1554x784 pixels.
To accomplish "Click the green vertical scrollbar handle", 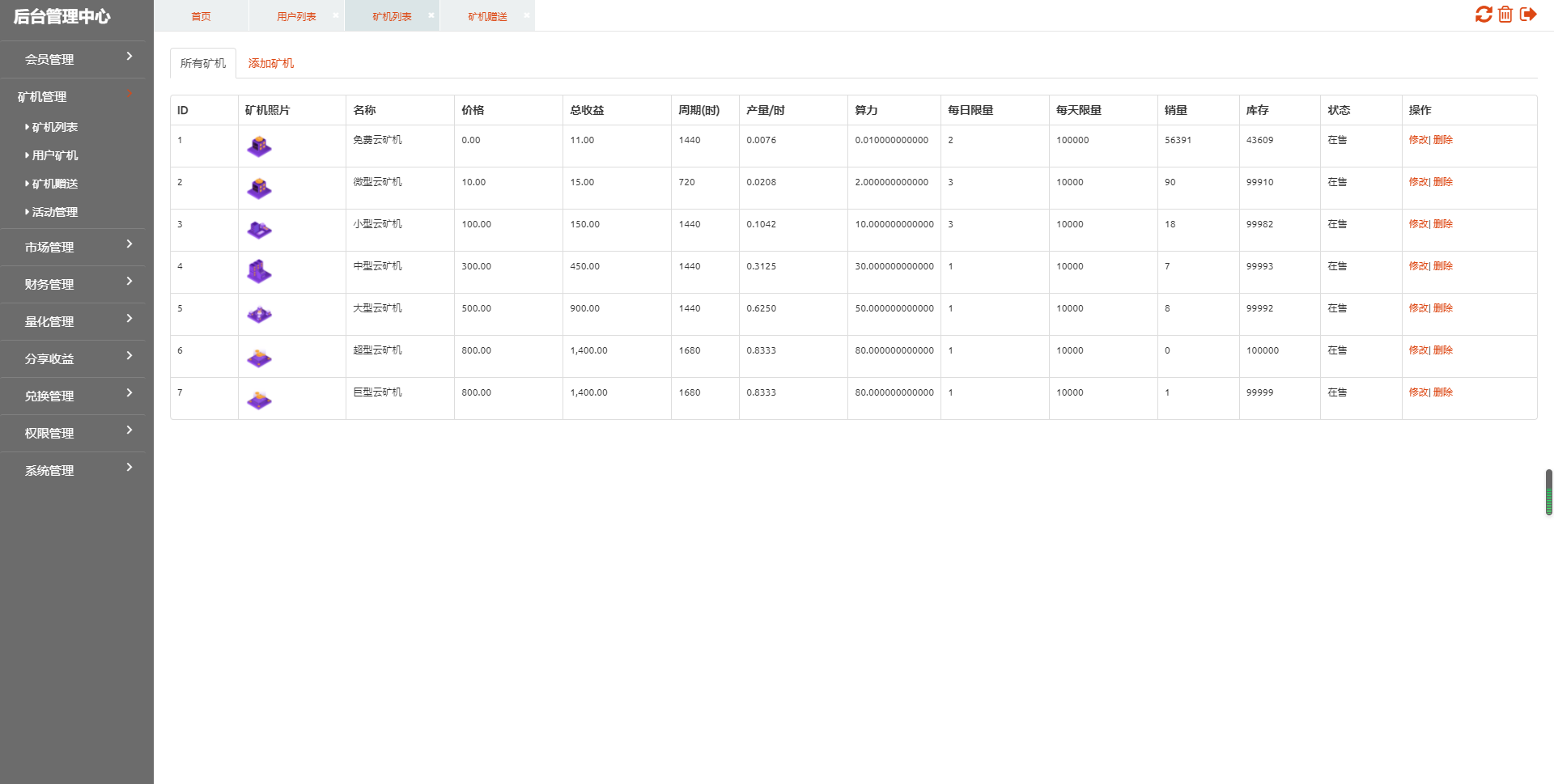I will [x=1548, y=492].
